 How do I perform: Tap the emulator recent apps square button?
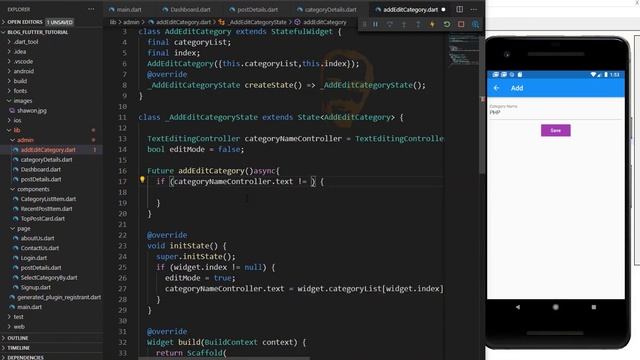pos(593,307)
